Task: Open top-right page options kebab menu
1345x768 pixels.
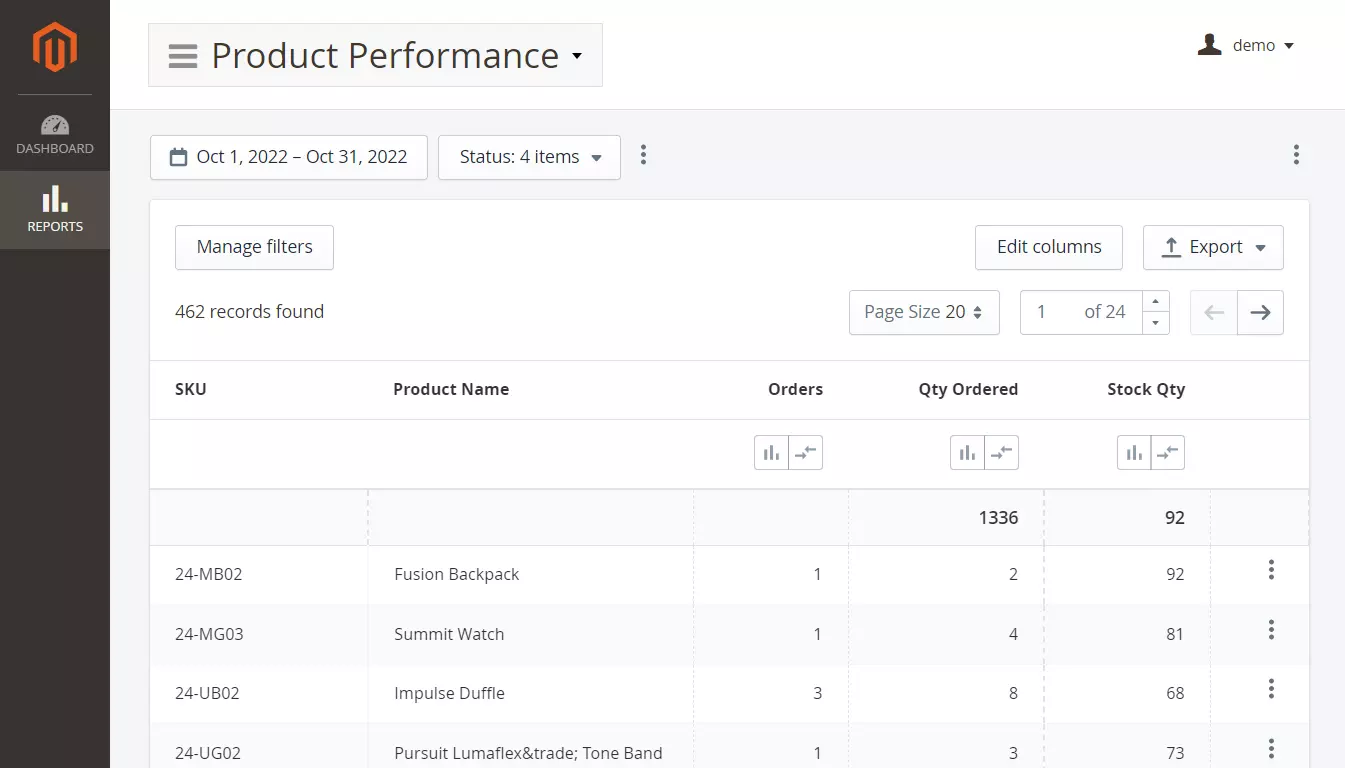Action: 1296,155
